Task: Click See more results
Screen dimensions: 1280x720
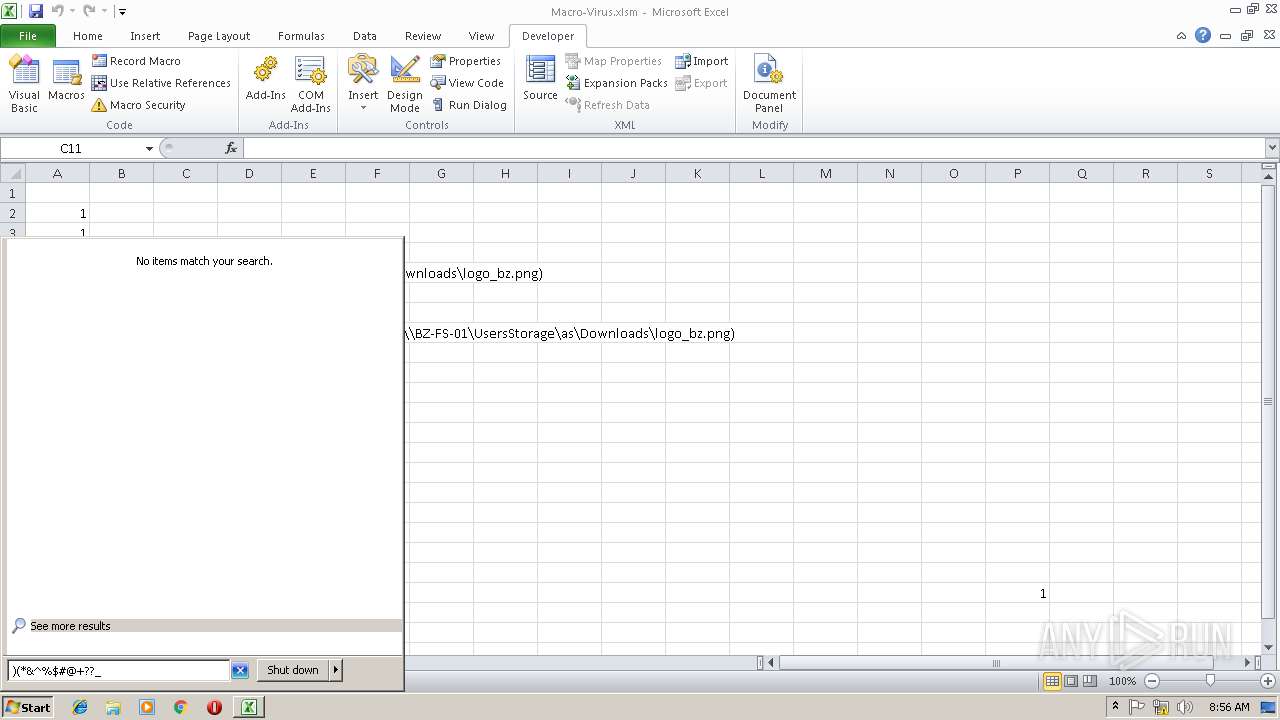Action: tap(70, 626)
